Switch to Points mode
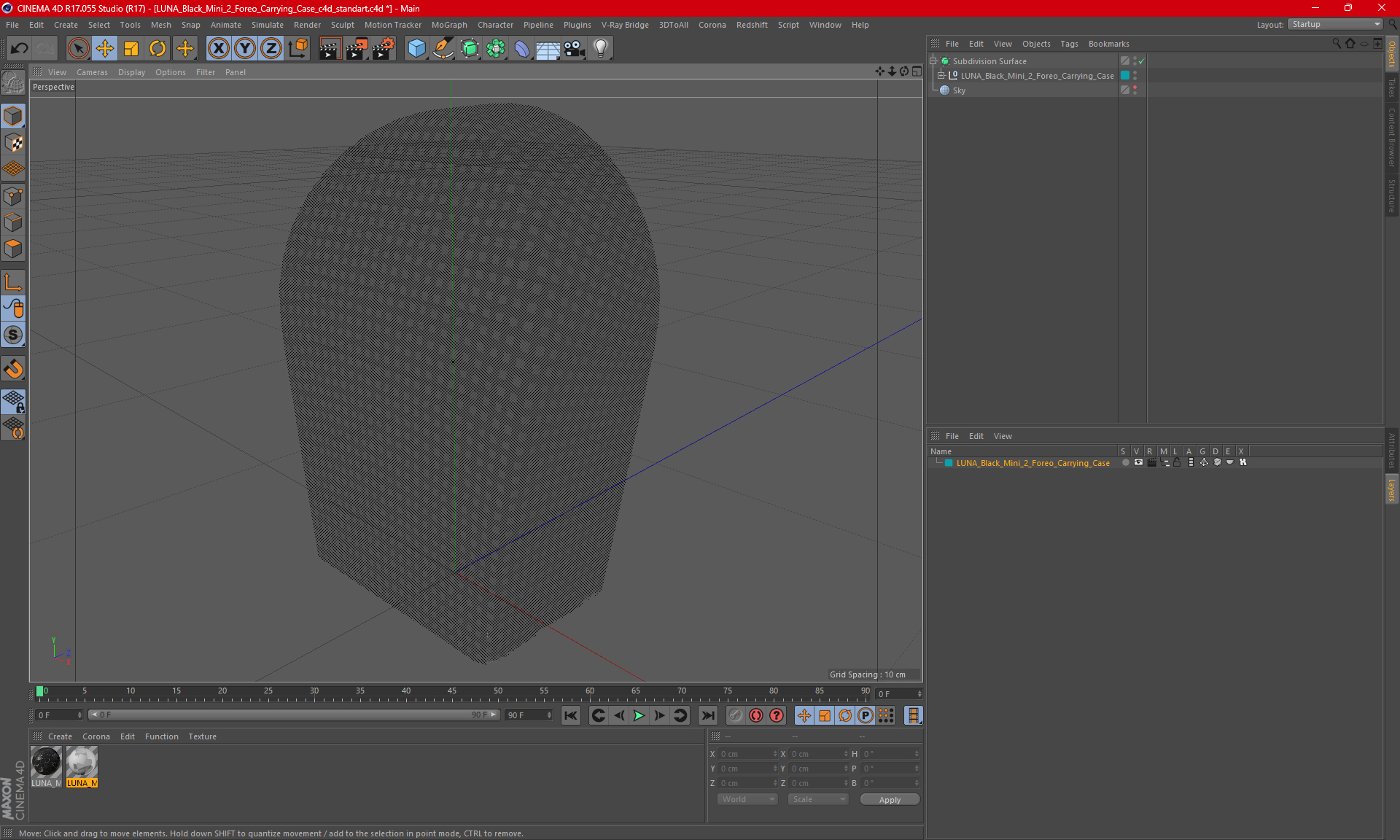 coord(13,196)
